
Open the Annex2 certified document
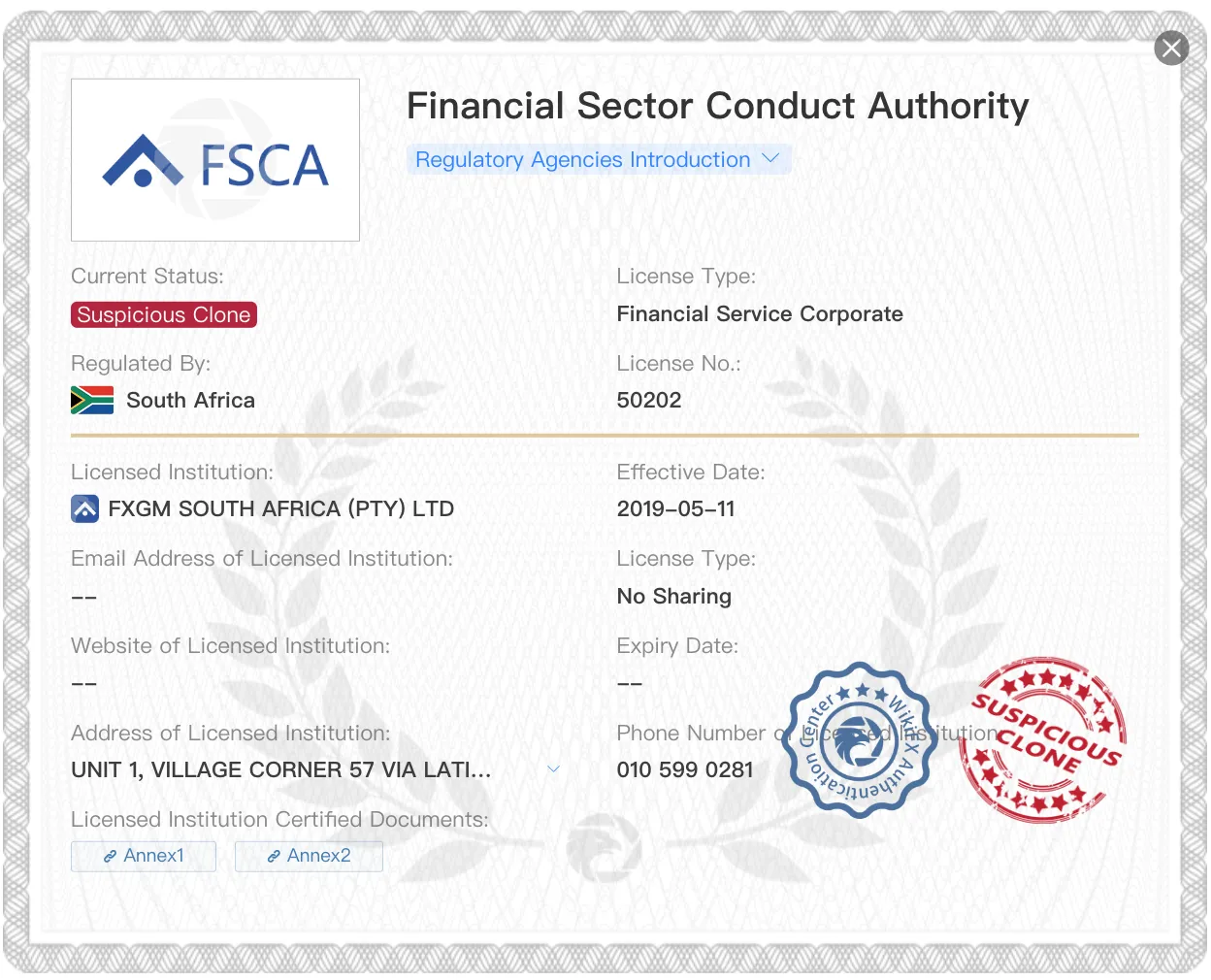tap(309, 856)
